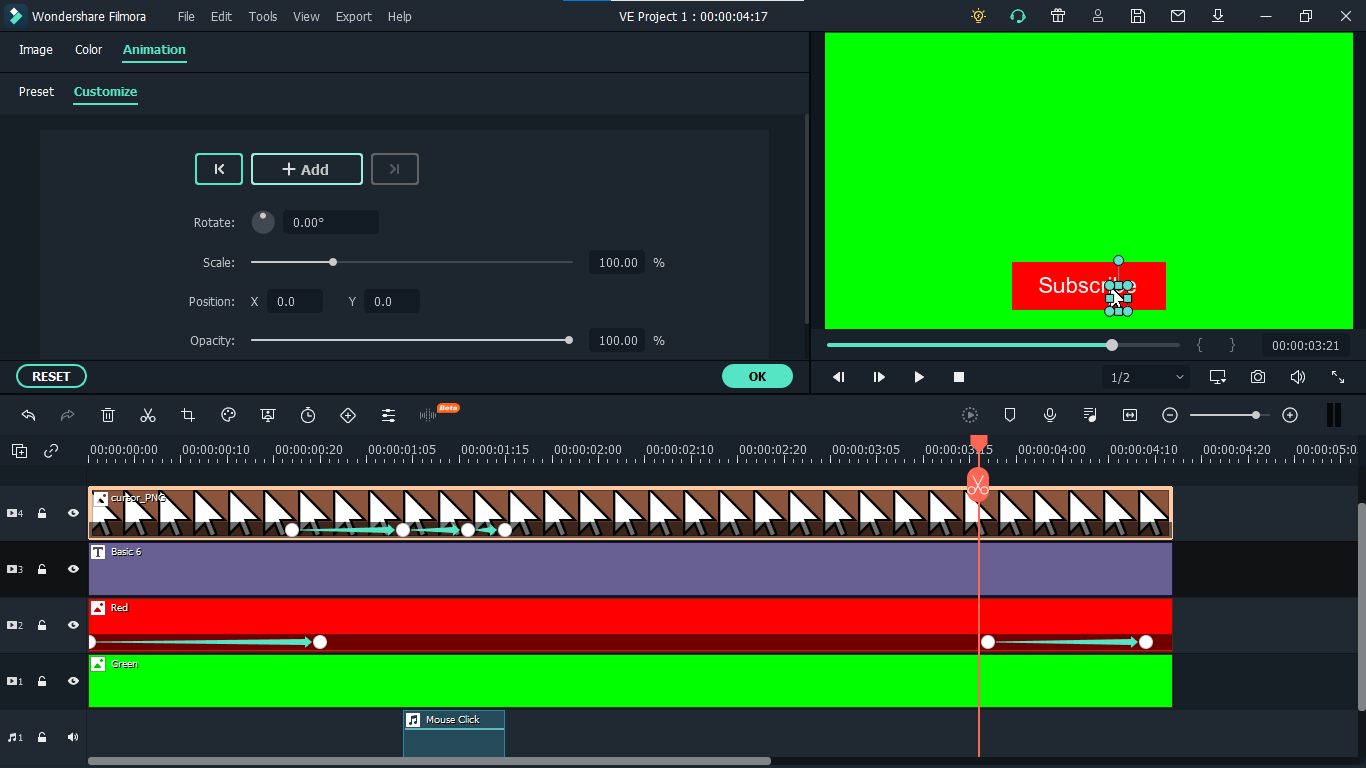Lock video track 4
The width and height of the screenshot is (1366, 768).
point(42,513)
